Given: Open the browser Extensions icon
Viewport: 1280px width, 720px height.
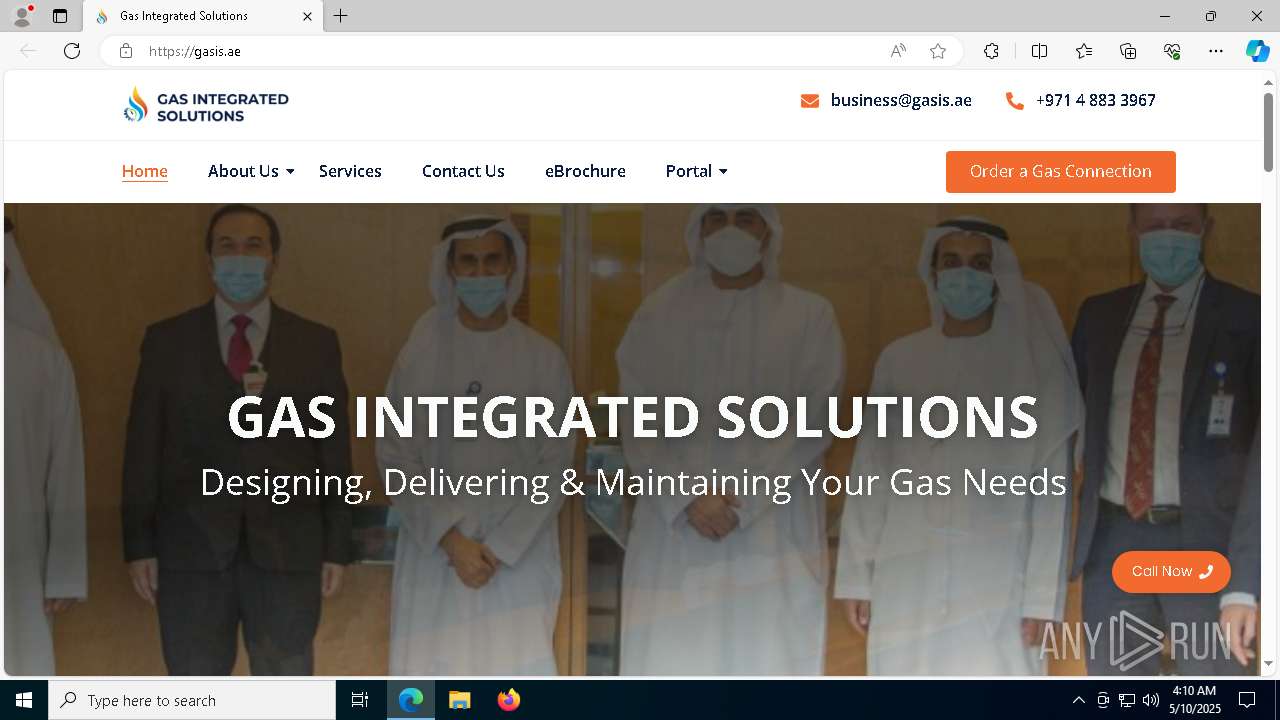Looking at the screenshot, I should click(991, 51).
